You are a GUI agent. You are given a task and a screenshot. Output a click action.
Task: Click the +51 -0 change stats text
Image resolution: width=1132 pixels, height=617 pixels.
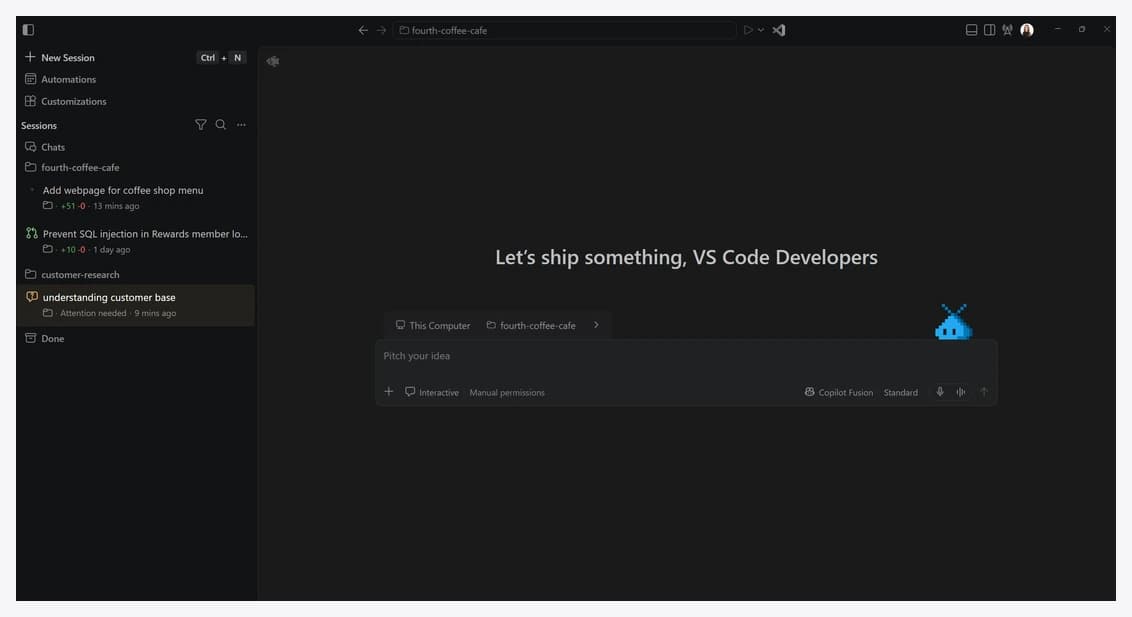[73, 206]
